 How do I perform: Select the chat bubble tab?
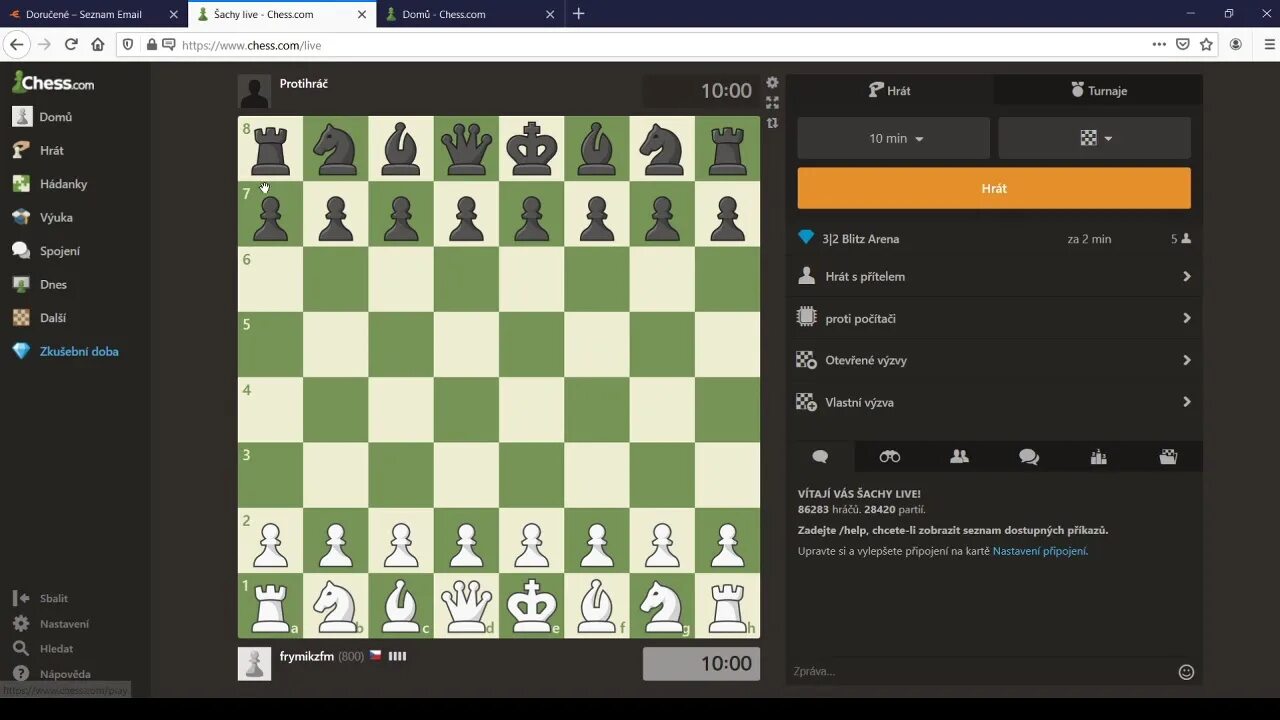coord(820,457)
